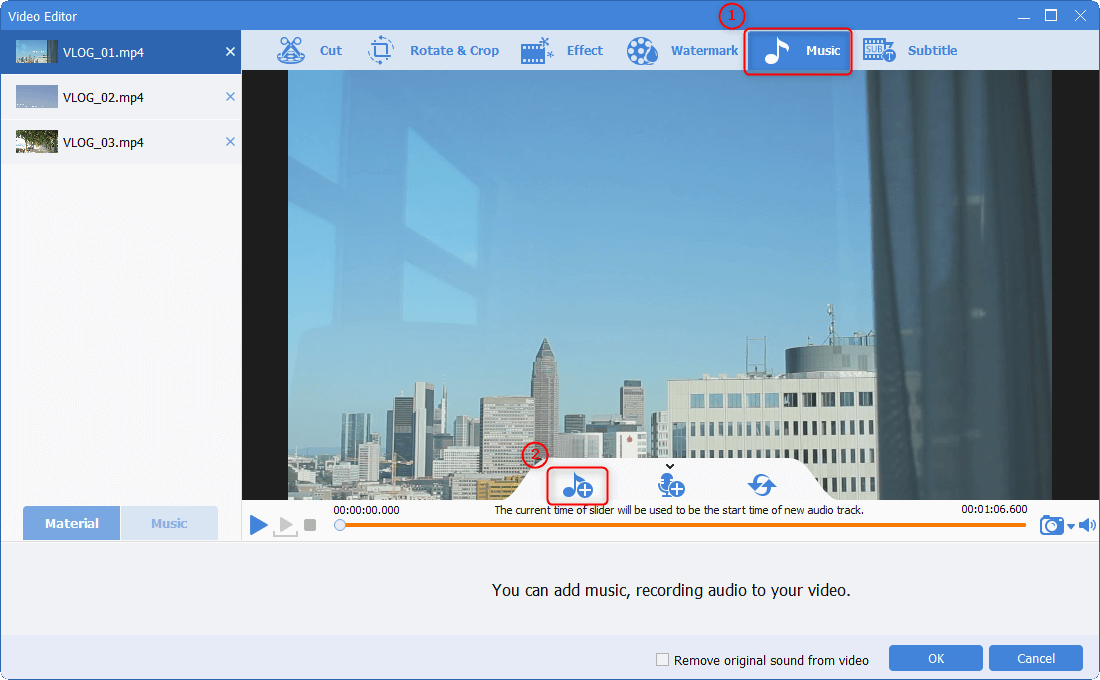
Task: Open the Rotate & Crop tool
Action: point(434,51)
